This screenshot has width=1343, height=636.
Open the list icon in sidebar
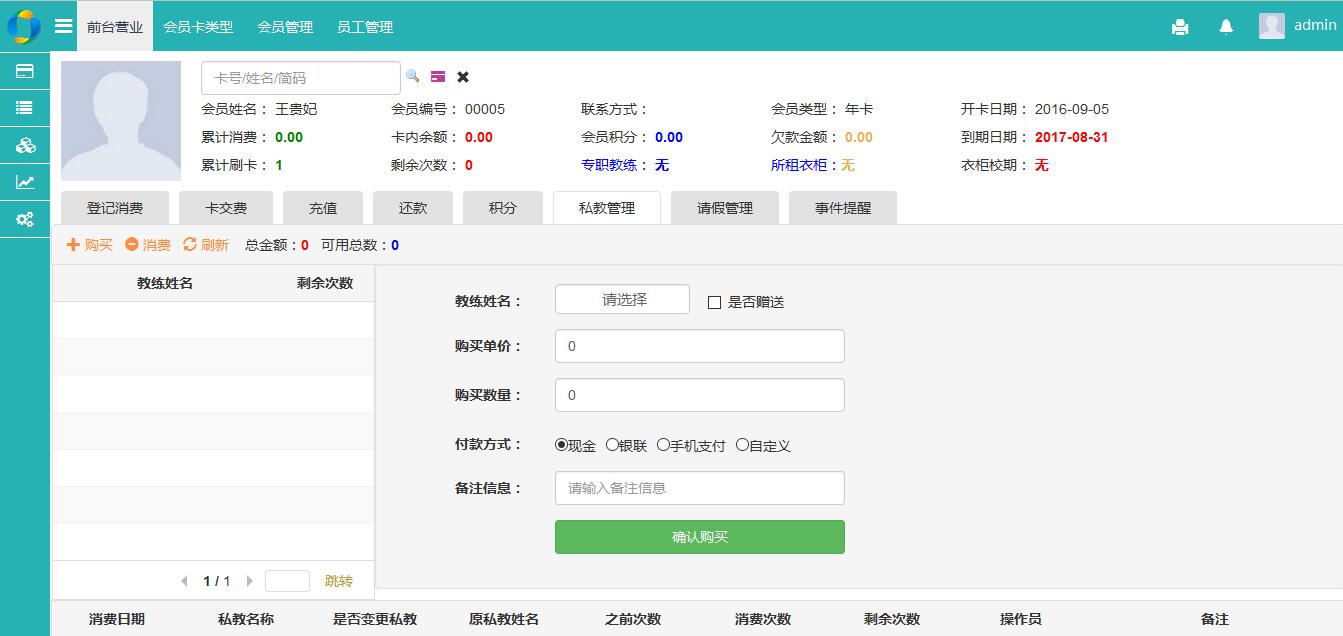tap(25, 108)
